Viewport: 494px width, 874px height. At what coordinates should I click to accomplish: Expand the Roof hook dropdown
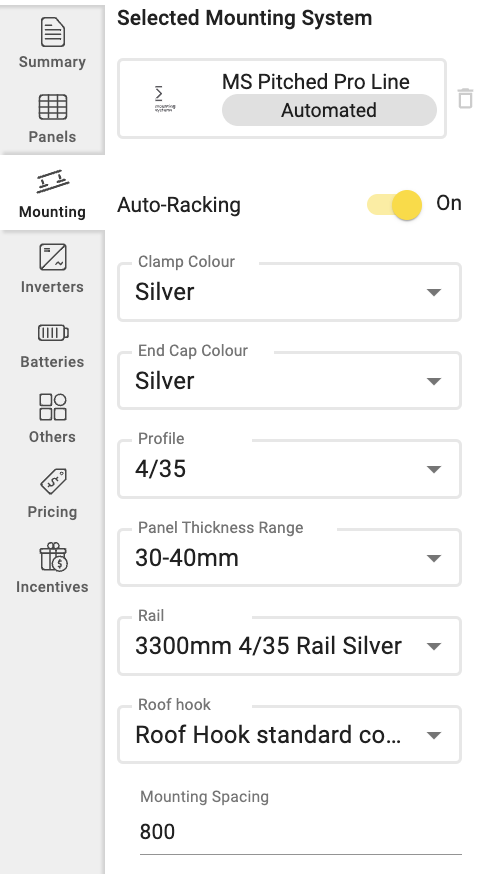289,735
